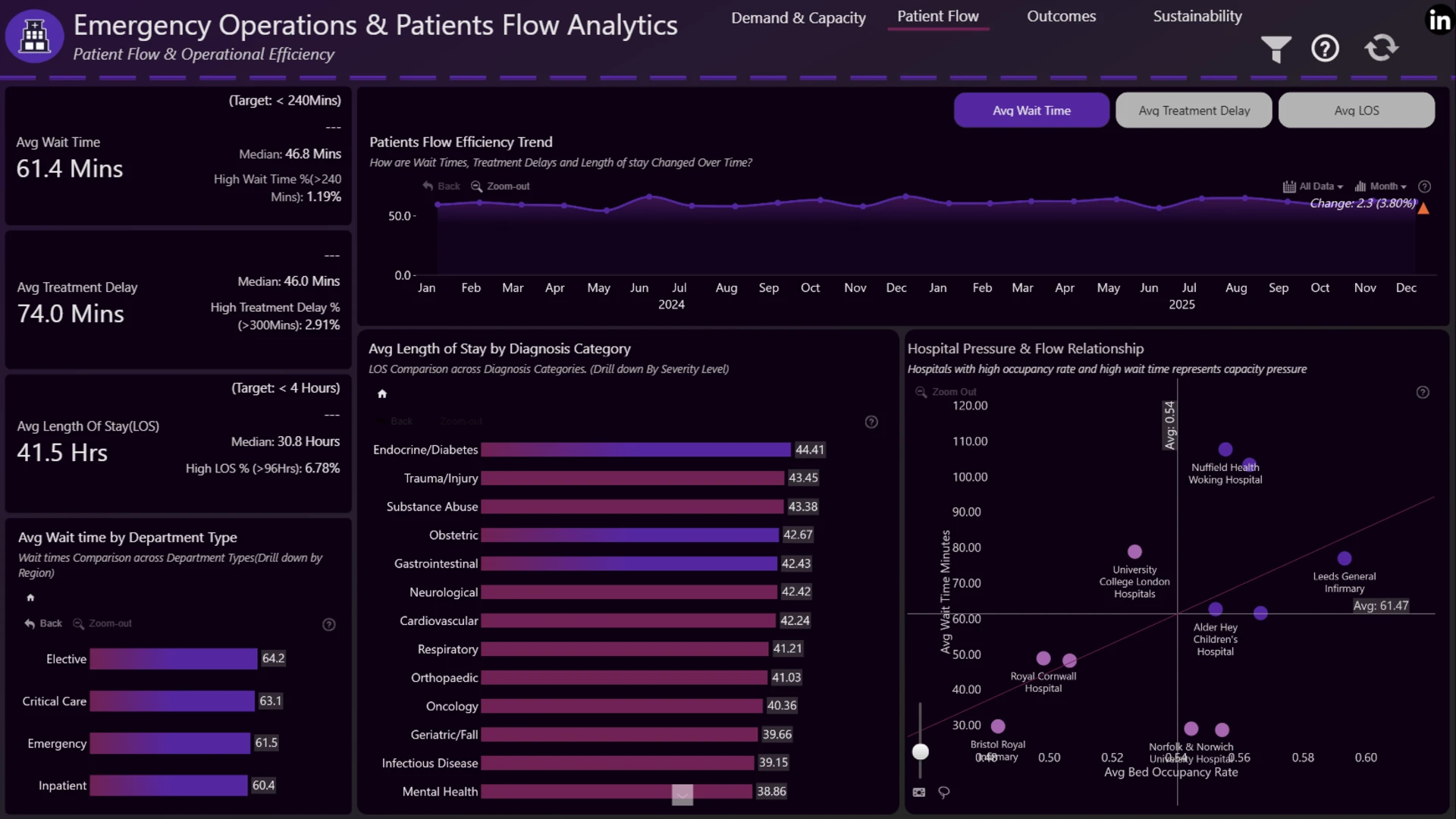Click the refresh arrows icon
Viewport: 1456px width, 819px height.
(1381, 48)
